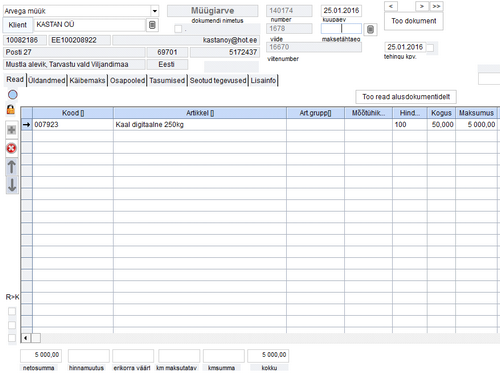The height and width of the screenshot is (375, 500).
Task: Click the hinnamuutus field
Action: [89, 355]
